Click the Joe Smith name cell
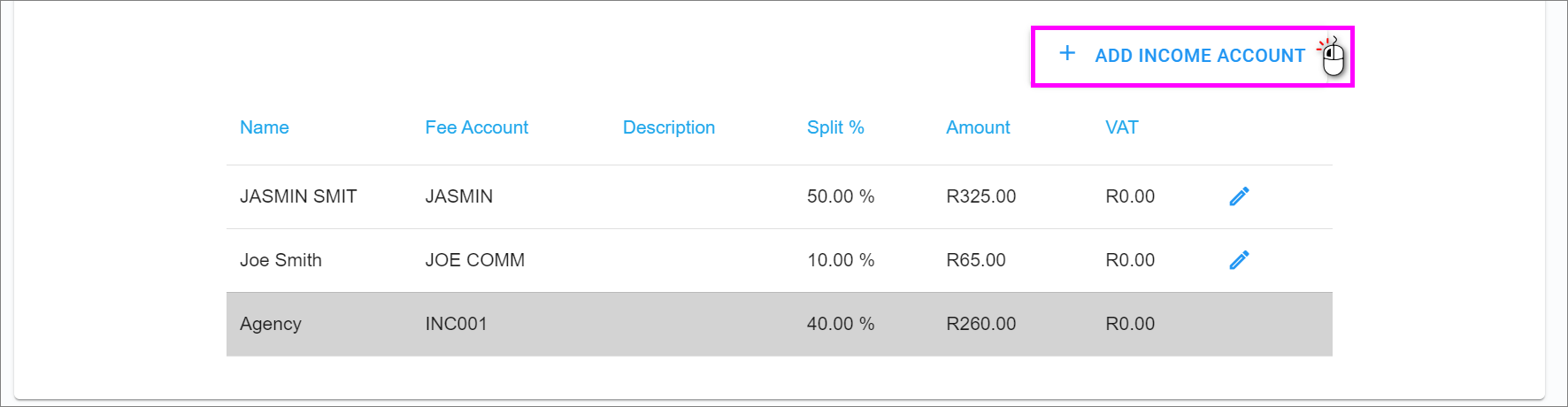 (x=281, y=260)
